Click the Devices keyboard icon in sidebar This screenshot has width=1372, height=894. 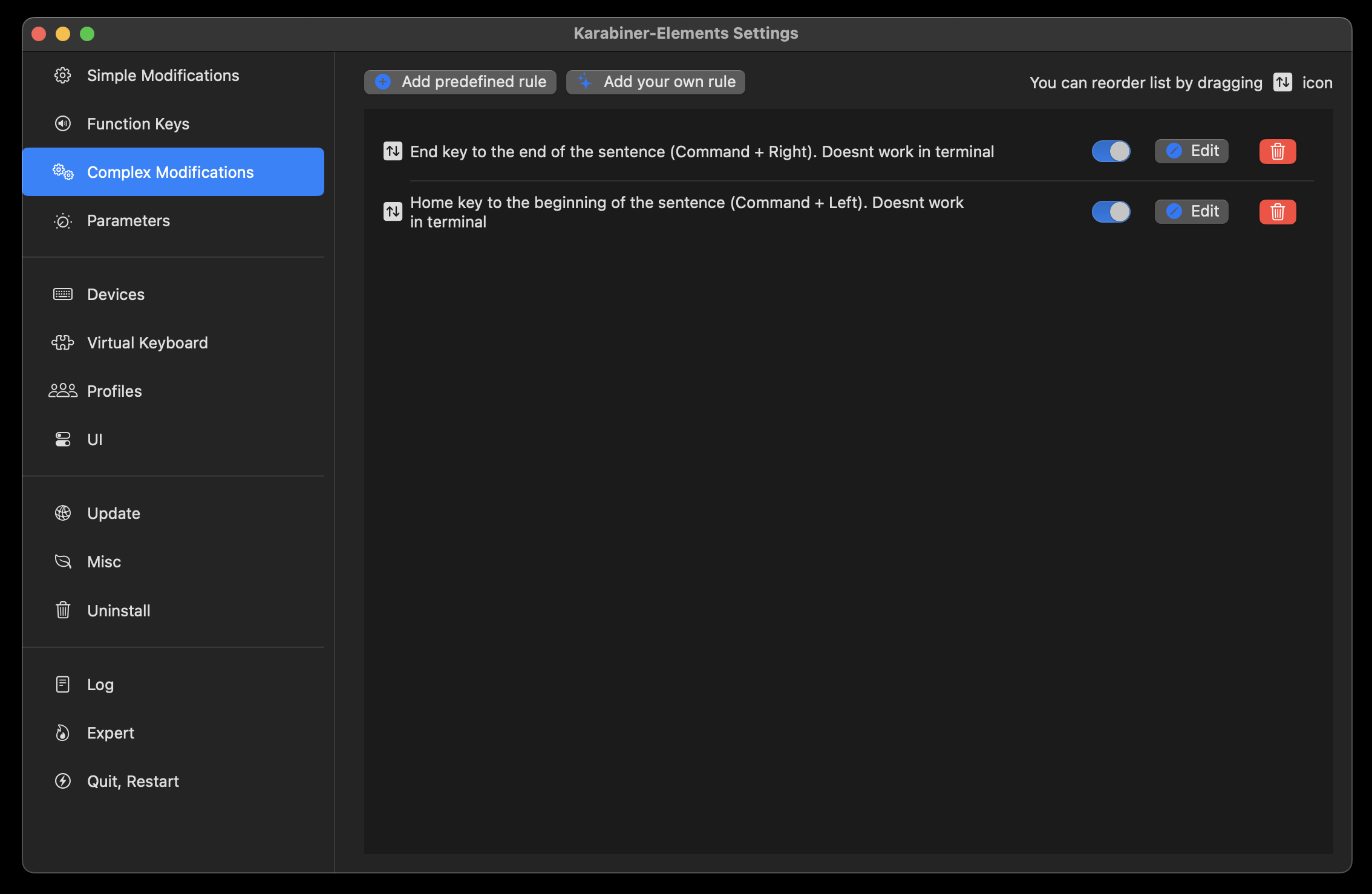pyautogui.click(x=63, y=295)
